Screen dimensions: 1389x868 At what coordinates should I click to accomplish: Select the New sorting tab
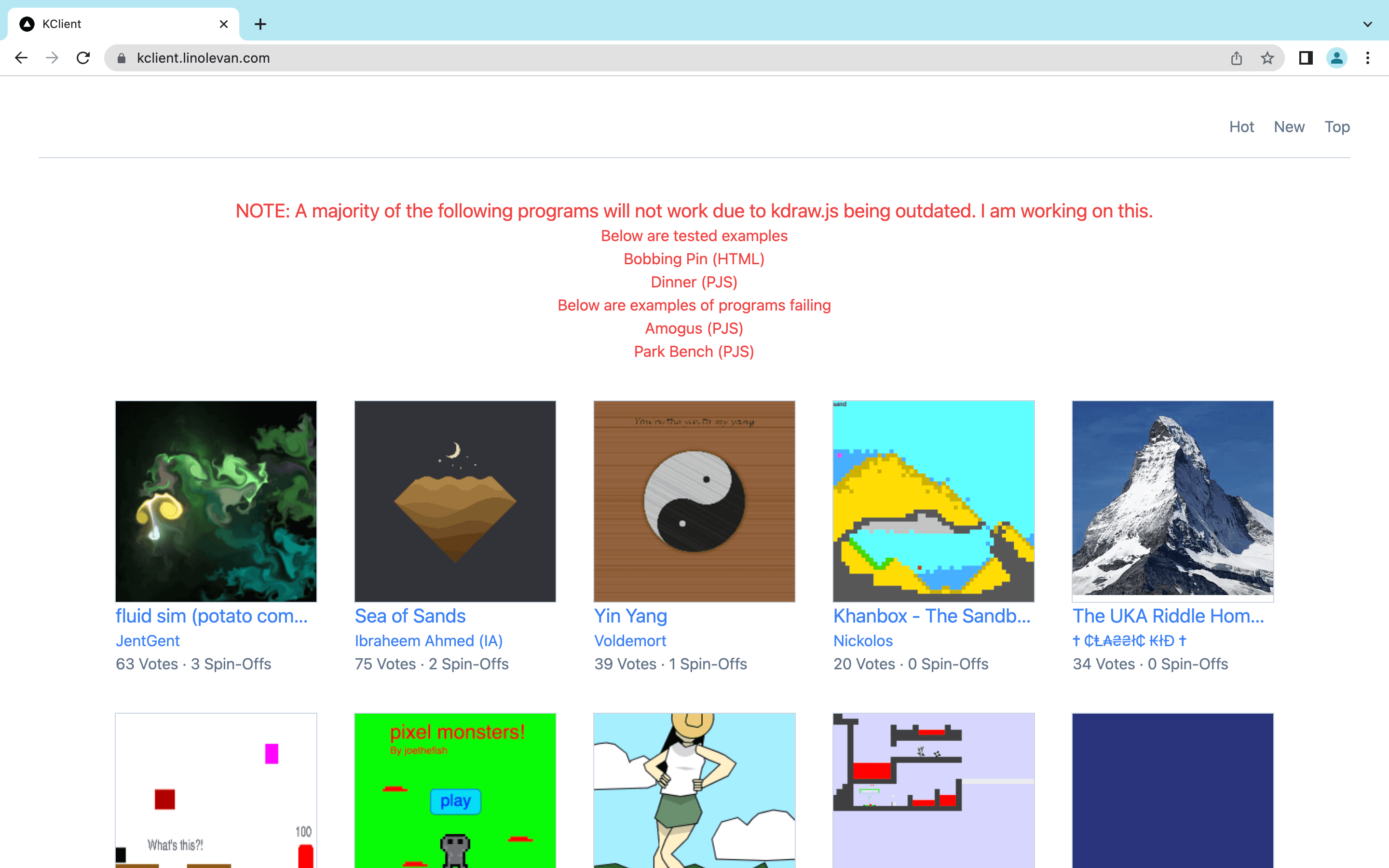[x=1290, y=126]
